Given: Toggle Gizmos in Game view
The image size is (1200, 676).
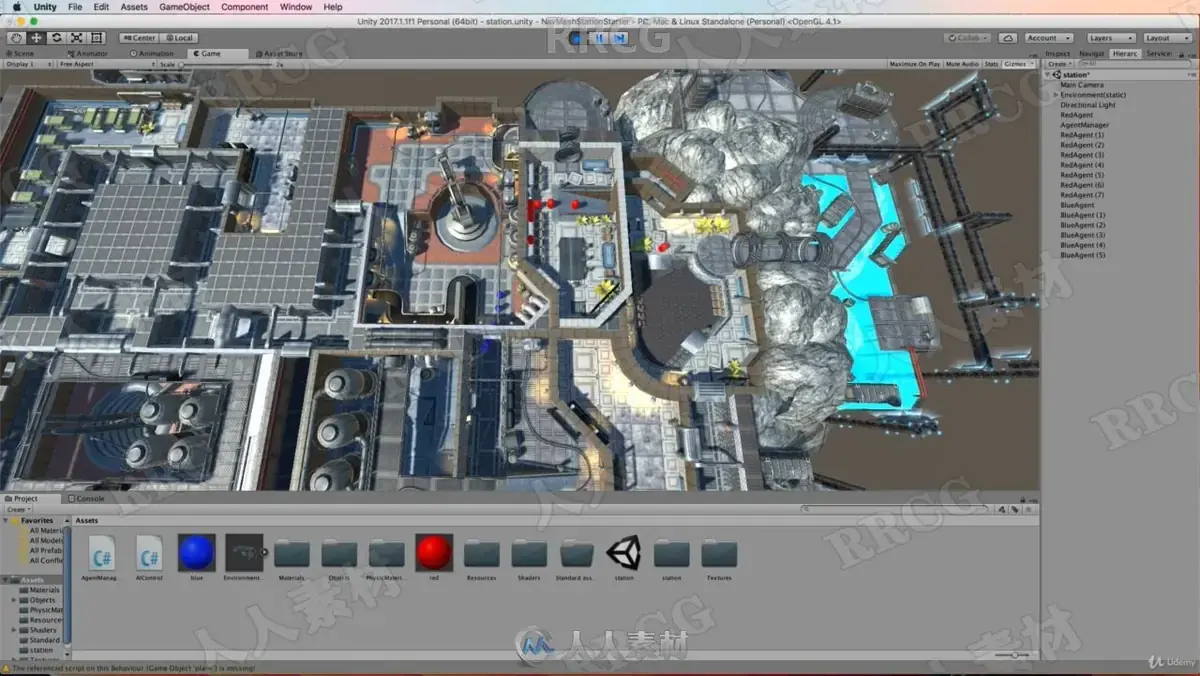Looking at the screenshot, I should tap(1018, 64).
